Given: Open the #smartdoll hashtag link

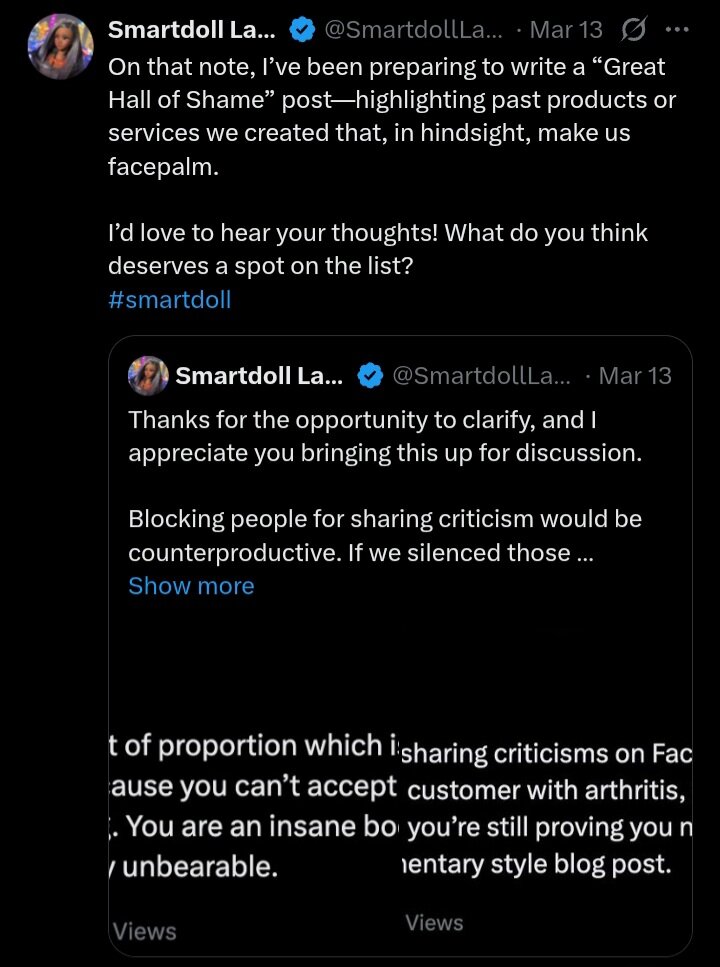Looking at the screenshot, I should (x=169, y=300).
